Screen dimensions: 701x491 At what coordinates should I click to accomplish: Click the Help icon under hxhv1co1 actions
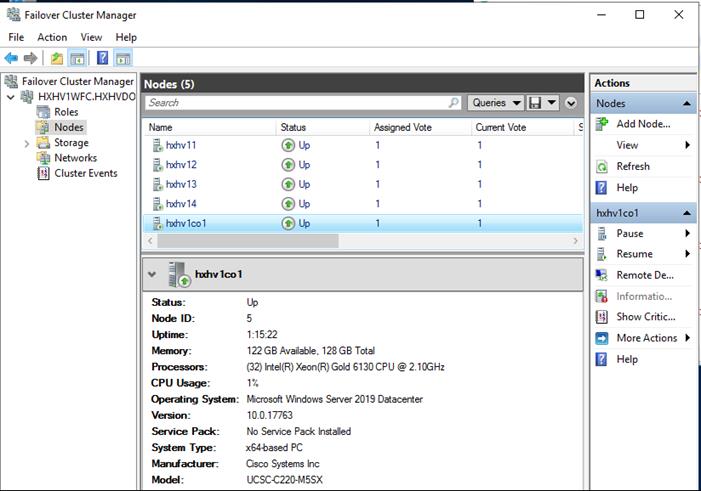(x=602, y=359)
